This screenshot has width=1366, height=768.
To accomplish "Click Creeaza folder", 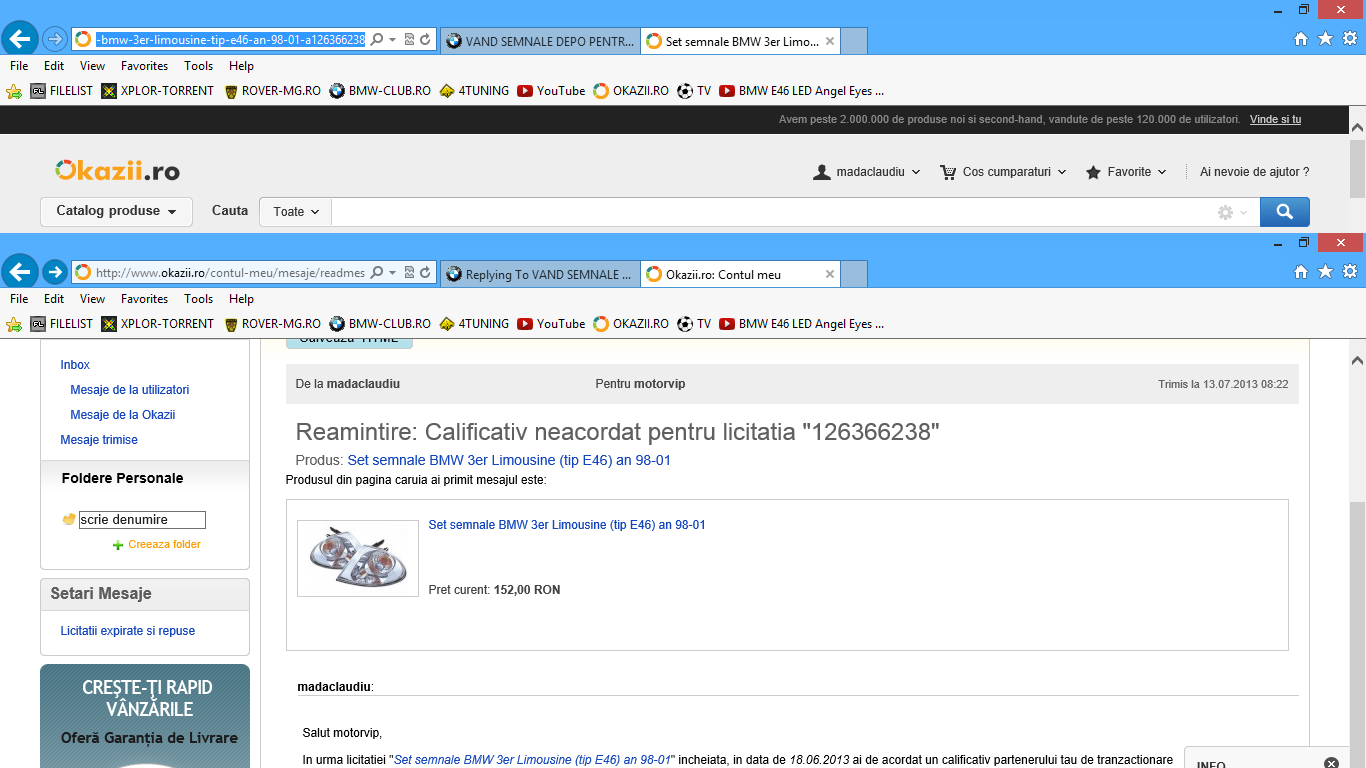I will click(157, 545).
